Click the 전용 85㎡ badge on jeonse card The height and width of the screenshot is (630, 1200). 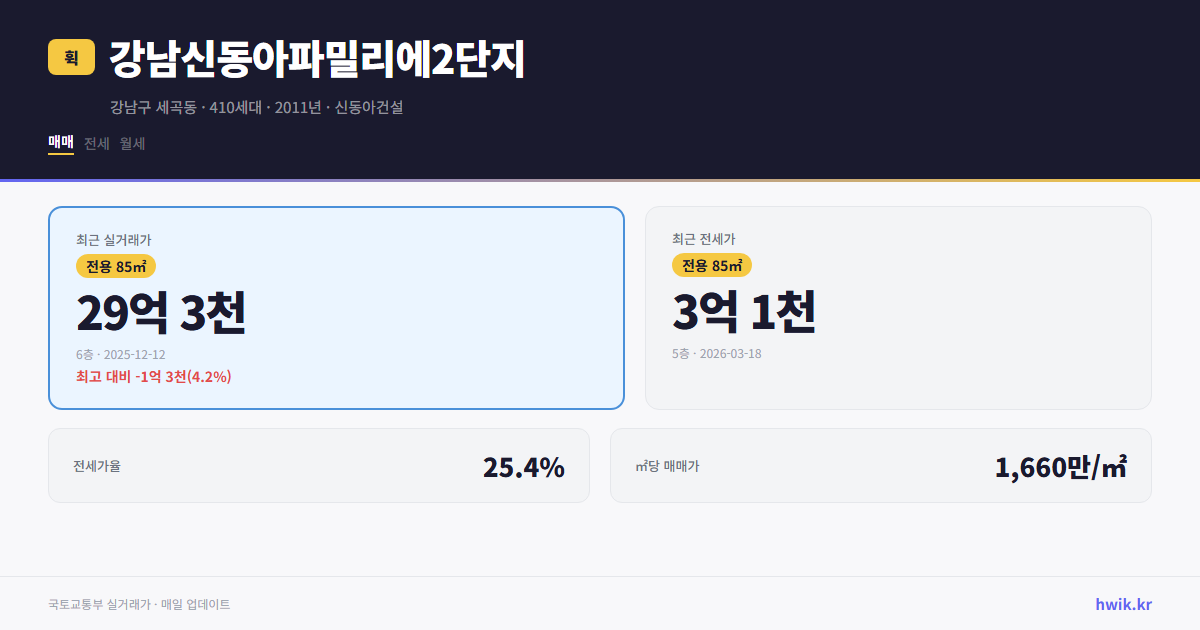pyautogui.click(x=713, y=266)
